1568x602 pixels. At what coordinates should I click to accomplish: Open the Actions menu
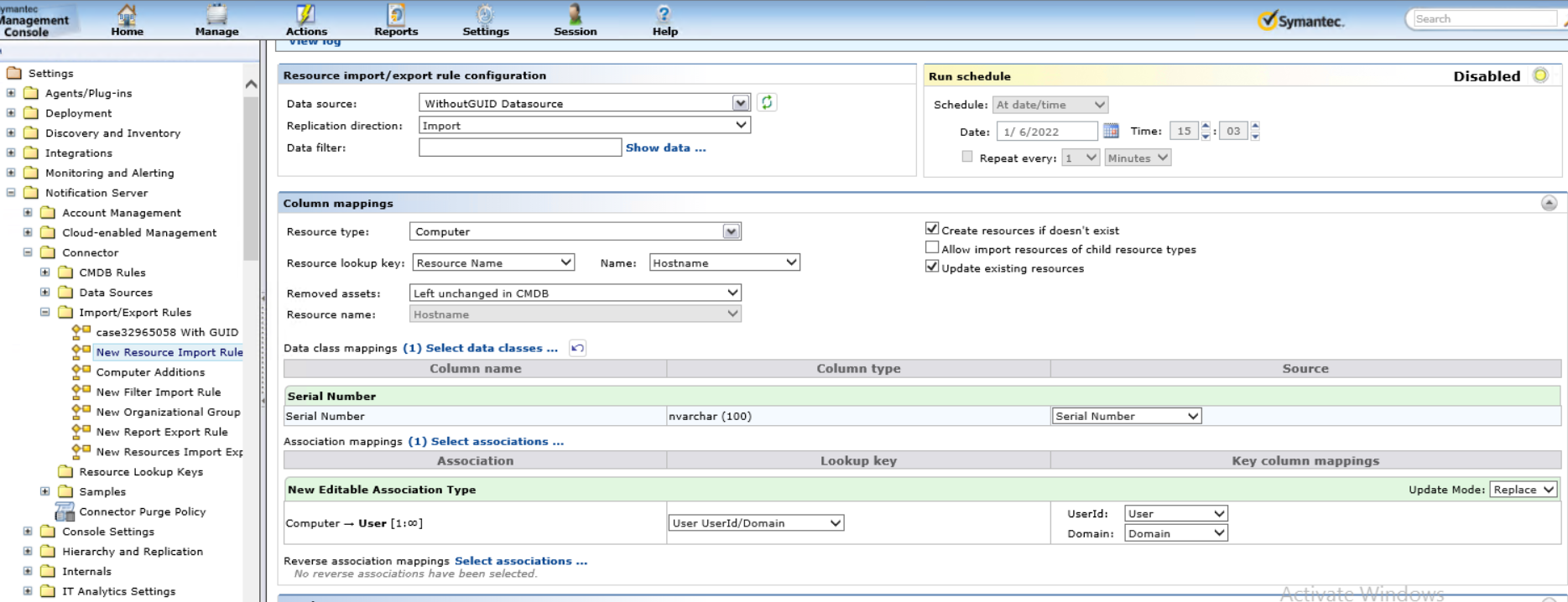pos(306,20)
